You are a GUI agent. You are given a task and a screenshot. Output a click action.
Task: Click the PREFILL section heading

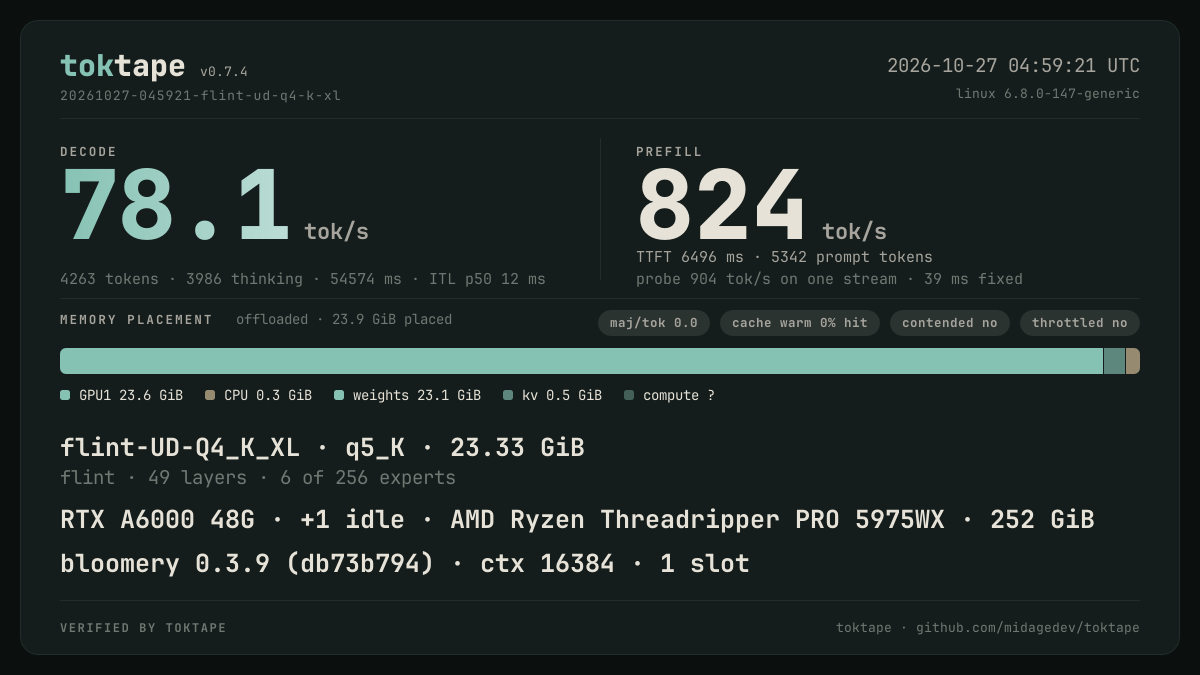[x=669, y=152]
